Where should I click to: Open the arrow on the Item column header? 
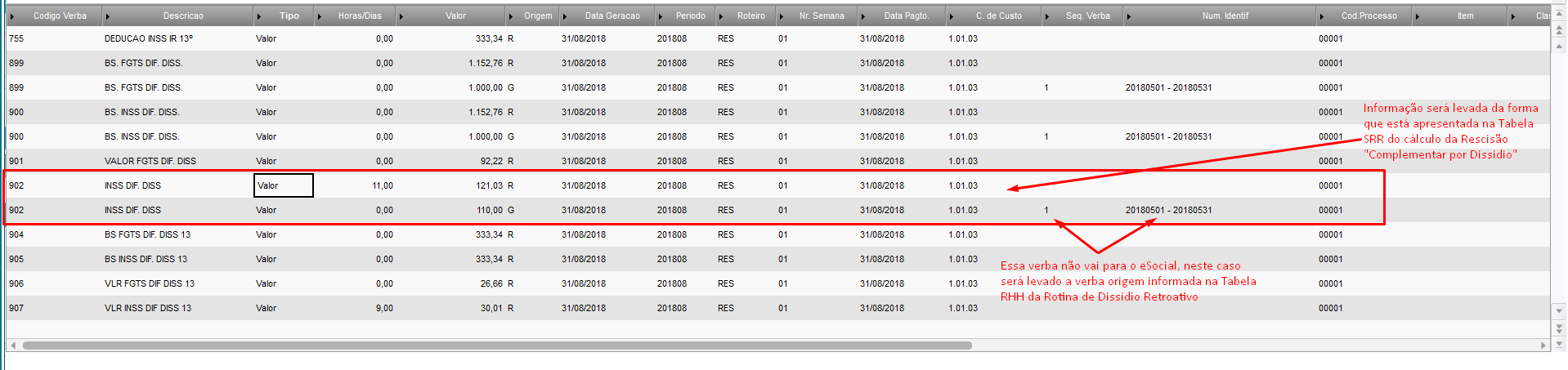click(1418, 16)
